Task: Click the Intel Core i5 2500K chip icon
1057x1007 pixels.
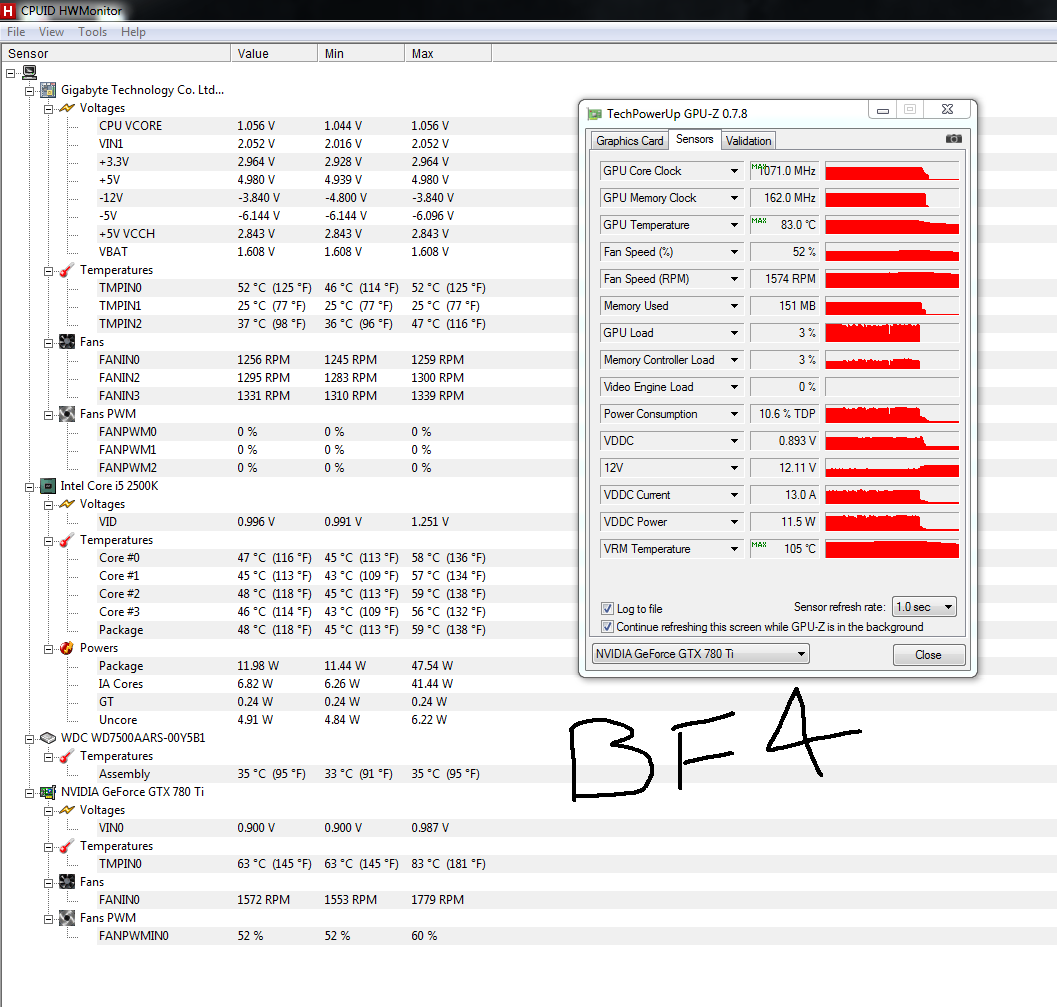Action: click(x=48, y=486)
